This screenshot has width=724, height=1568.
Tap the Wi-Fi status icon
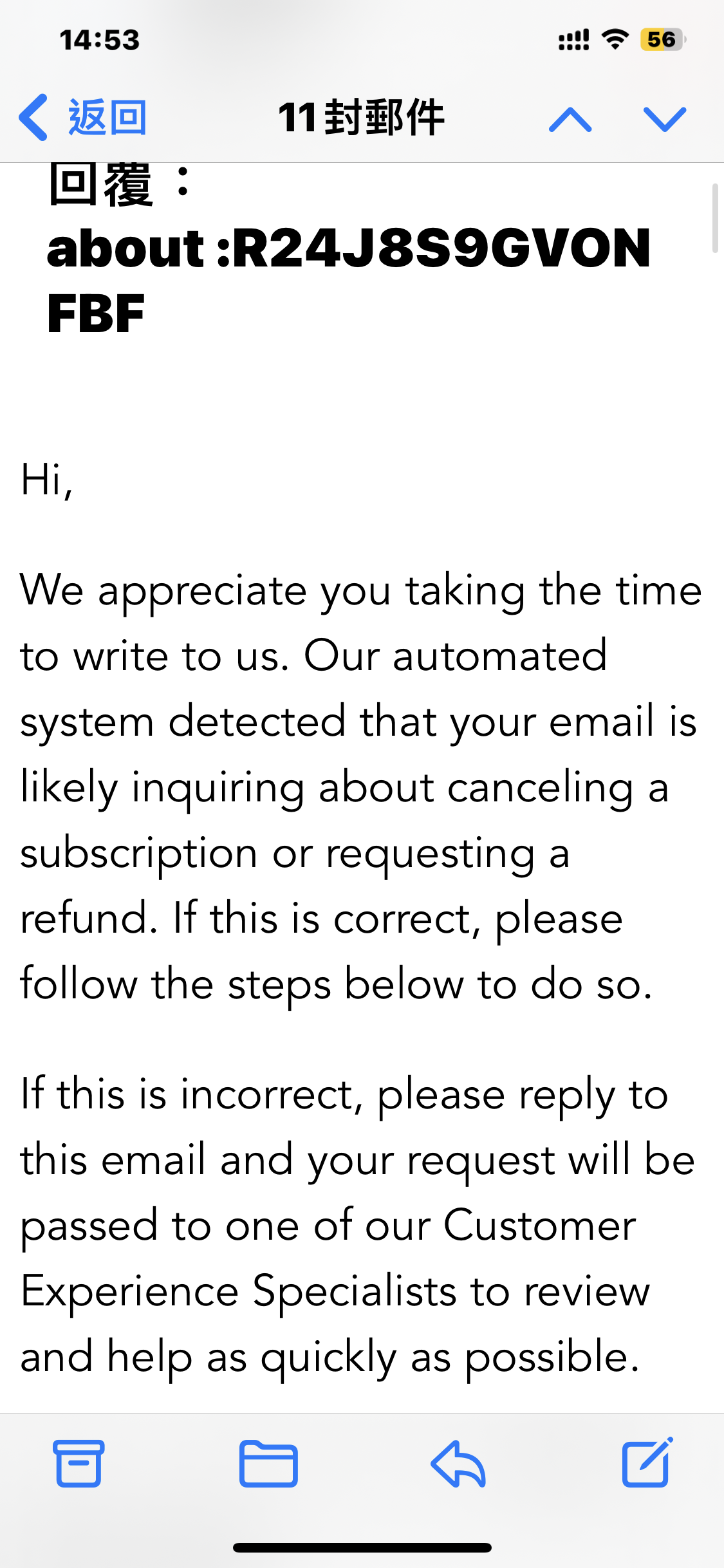[x=615, y=40]
